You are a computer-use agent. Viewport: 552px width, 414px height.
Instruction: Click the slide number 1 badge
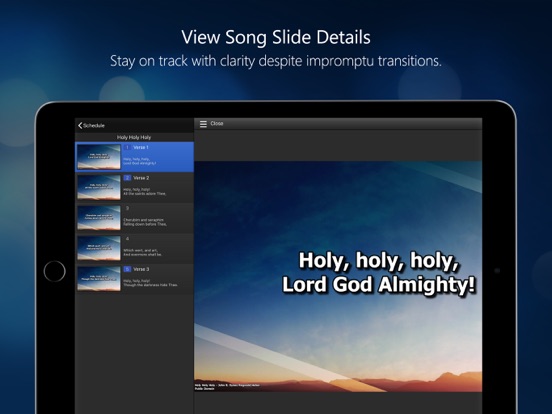(127, 148)
